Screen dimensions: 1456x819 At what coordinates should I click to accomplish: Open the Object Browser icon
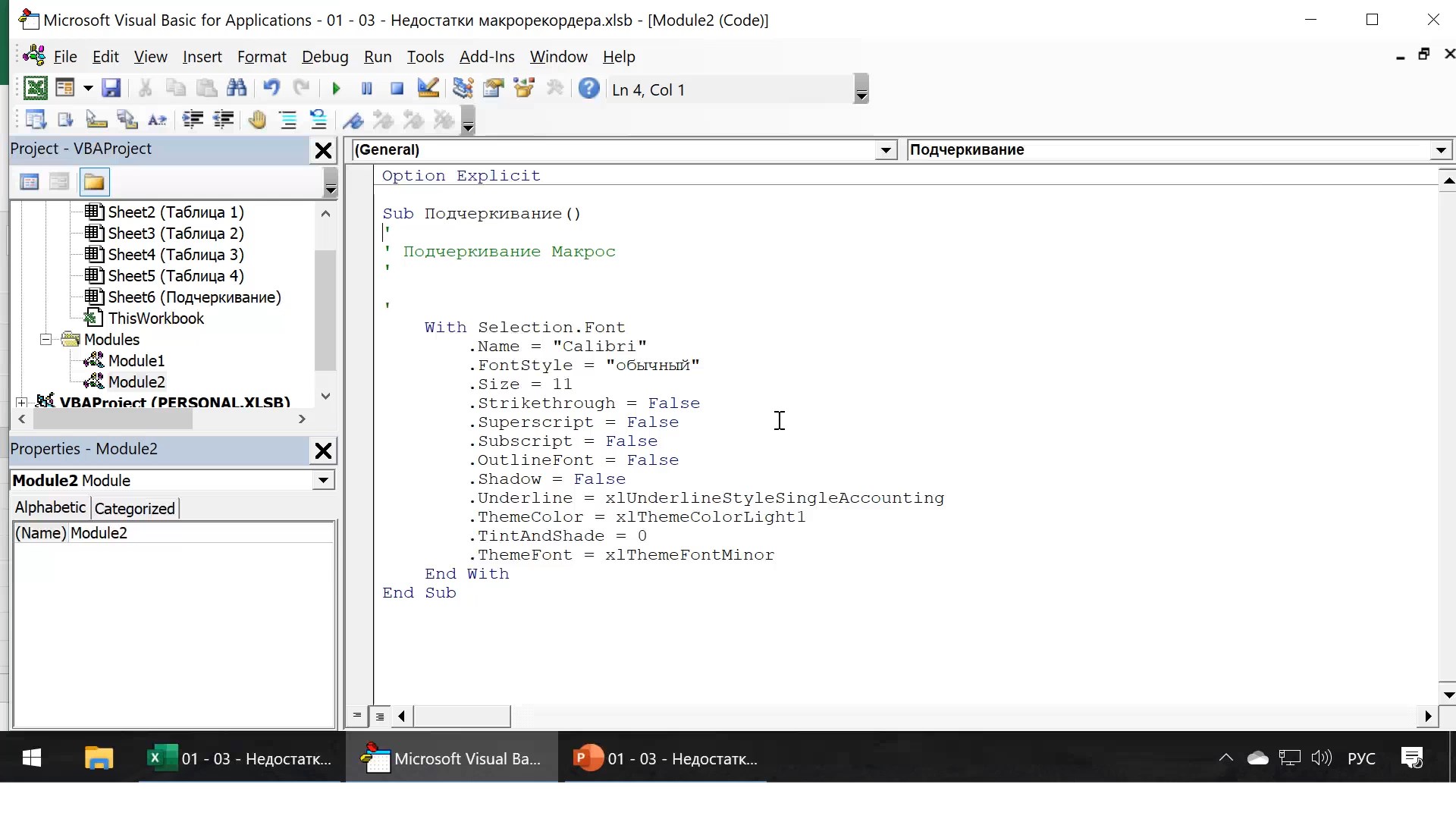(524, 89)
